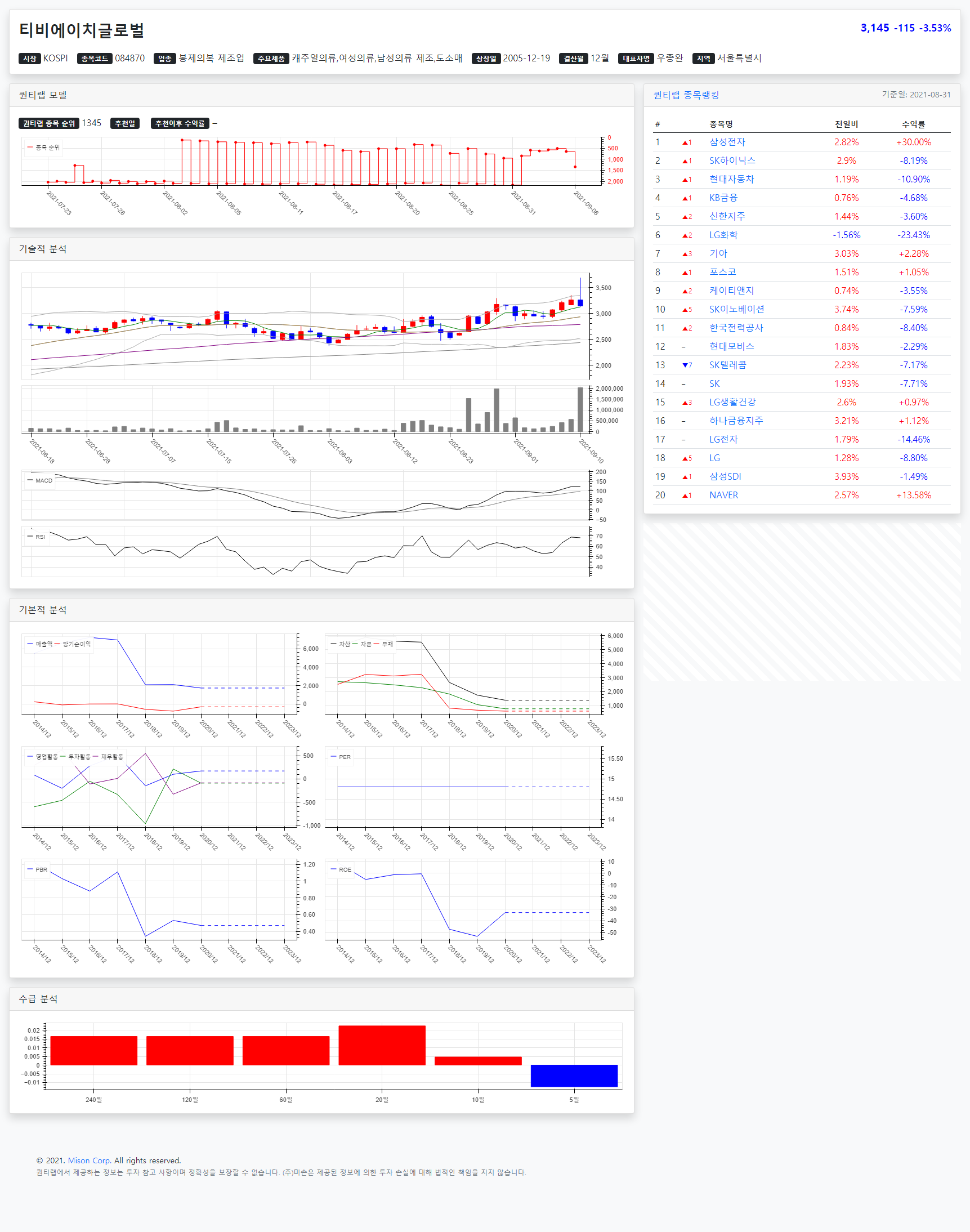The height and width of the screenshot is (1232, 970).
Task: Click the tall red 20일 supply bar
Action: click(382, 1045)
